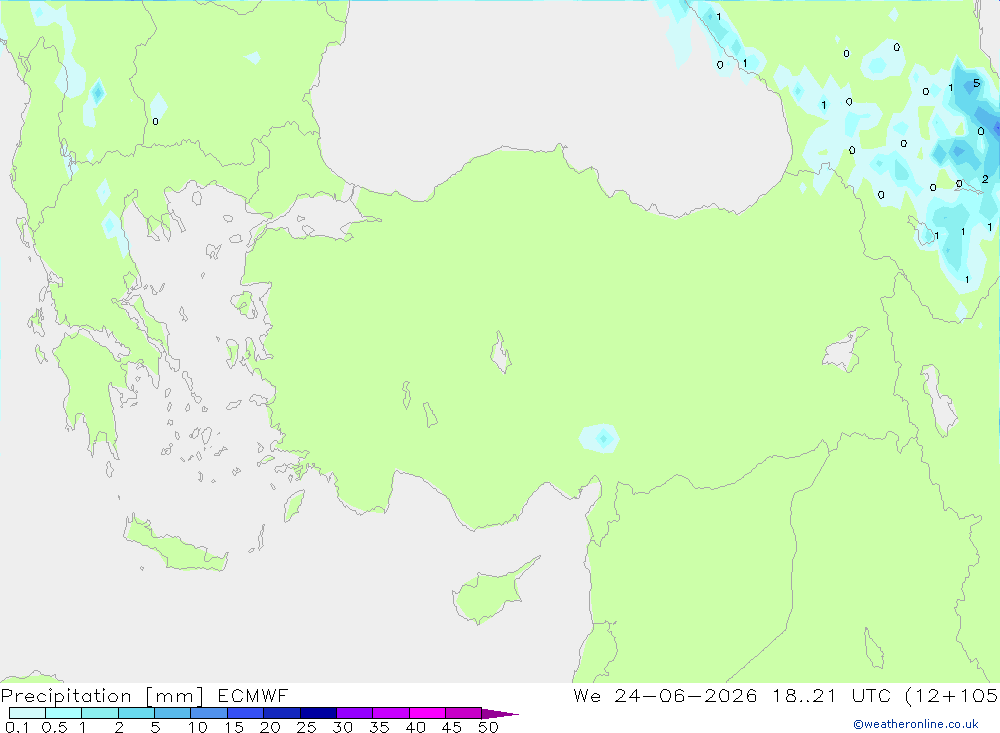Click the legend tick label '0.5'
Screen dimensions: 1000x733
(54, 727)
